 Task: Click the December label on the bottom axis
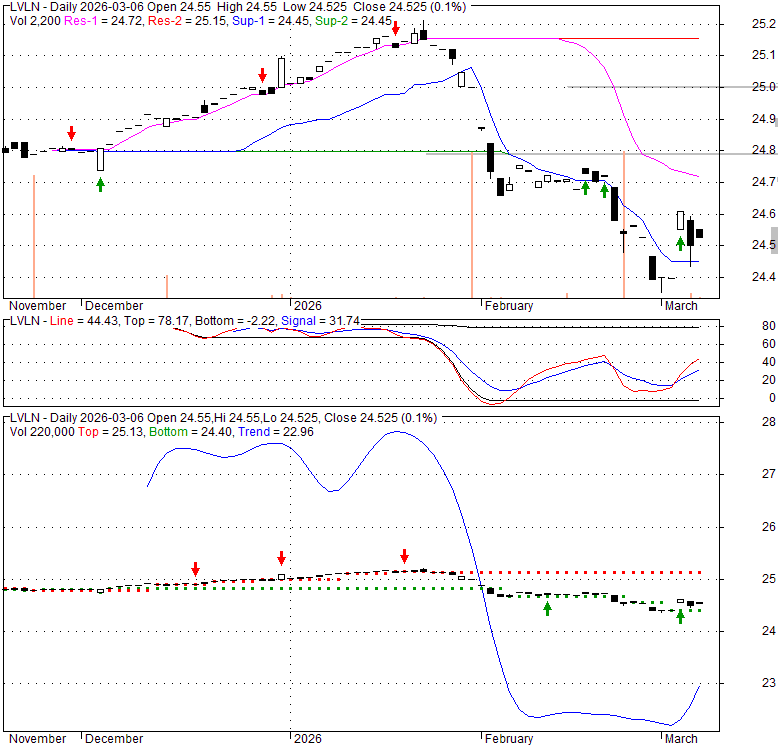(114, 738)
